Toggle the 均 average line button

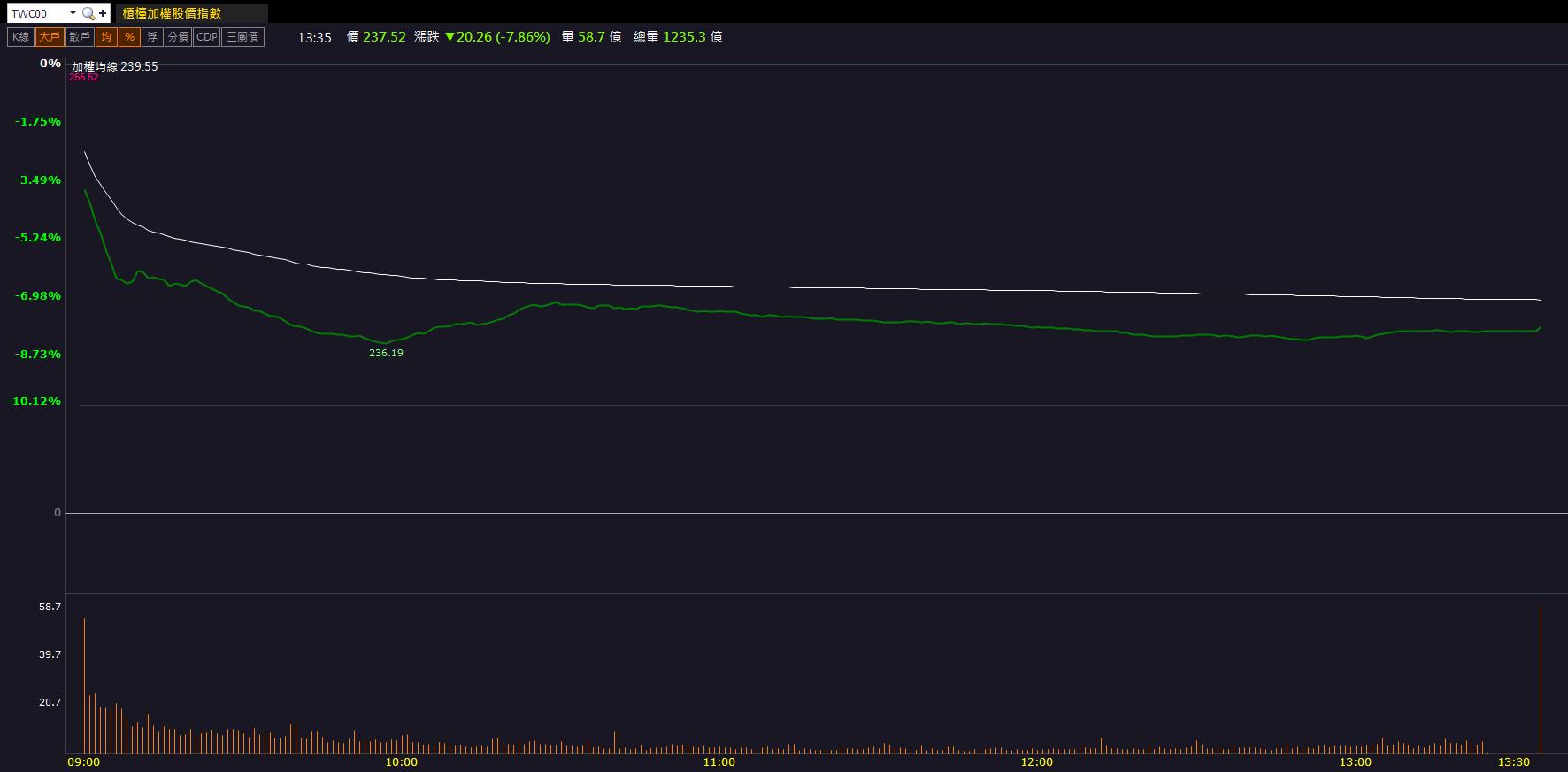click(106, 37)
